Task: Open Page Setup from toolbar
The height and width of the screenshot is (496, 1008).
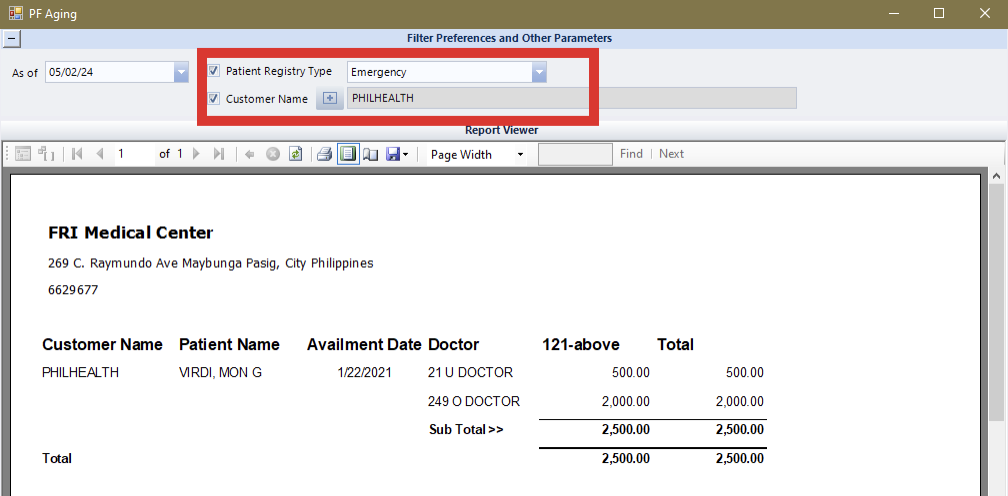Action: (370, 154)
